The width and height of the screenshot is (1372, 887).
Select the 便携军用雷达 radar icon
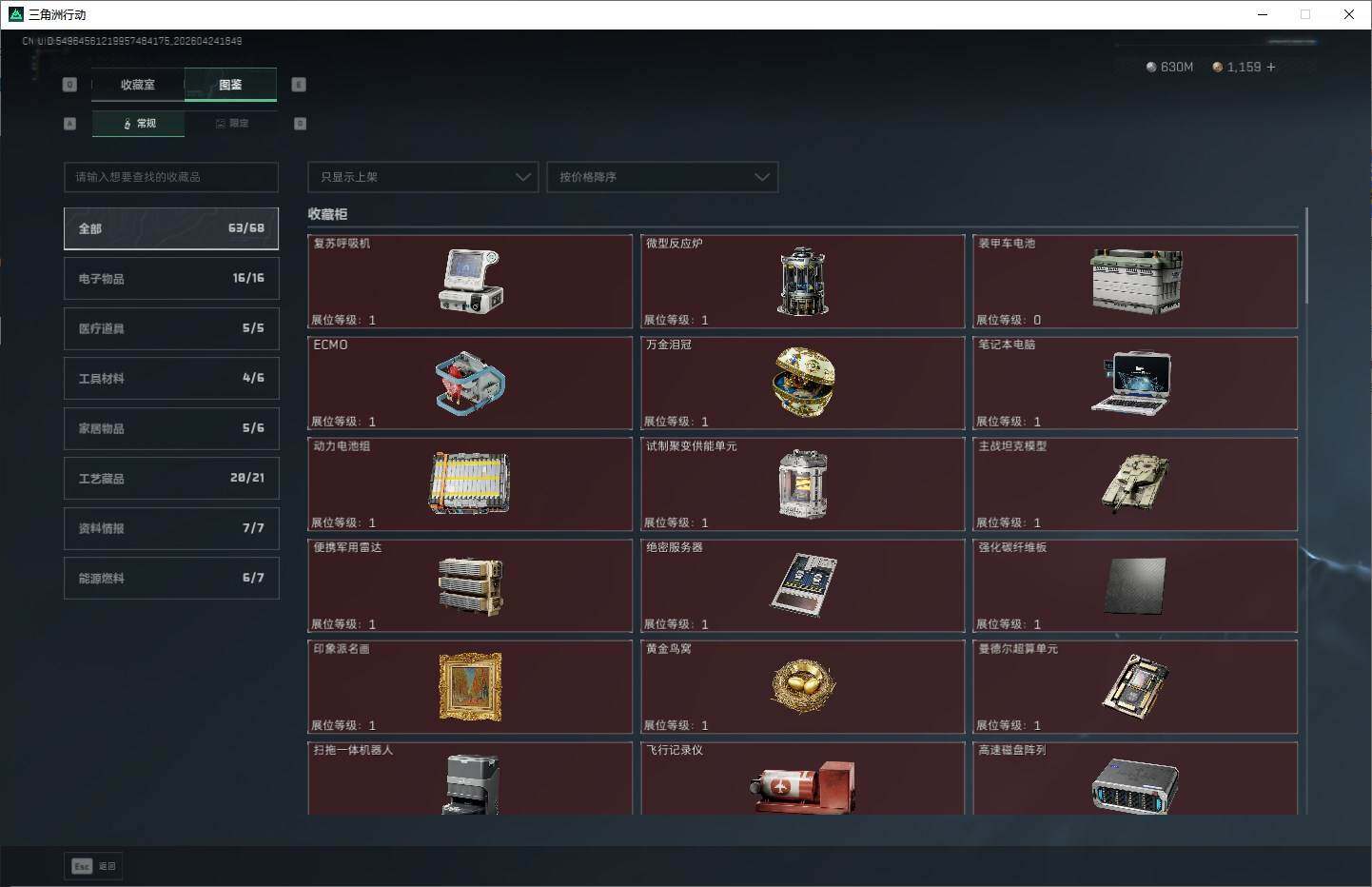[x=470, y=585]
